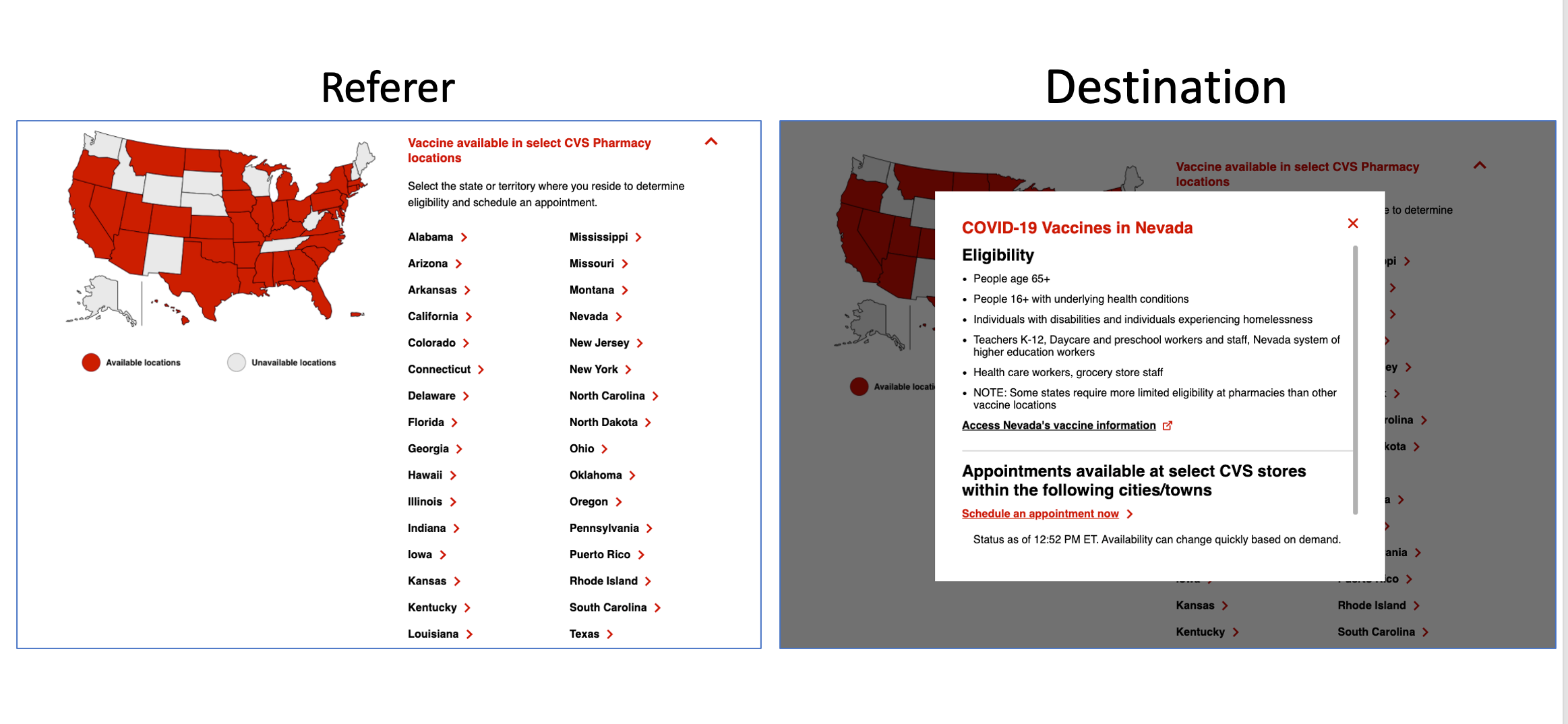Open Montana vaccine eligibility

592,290
